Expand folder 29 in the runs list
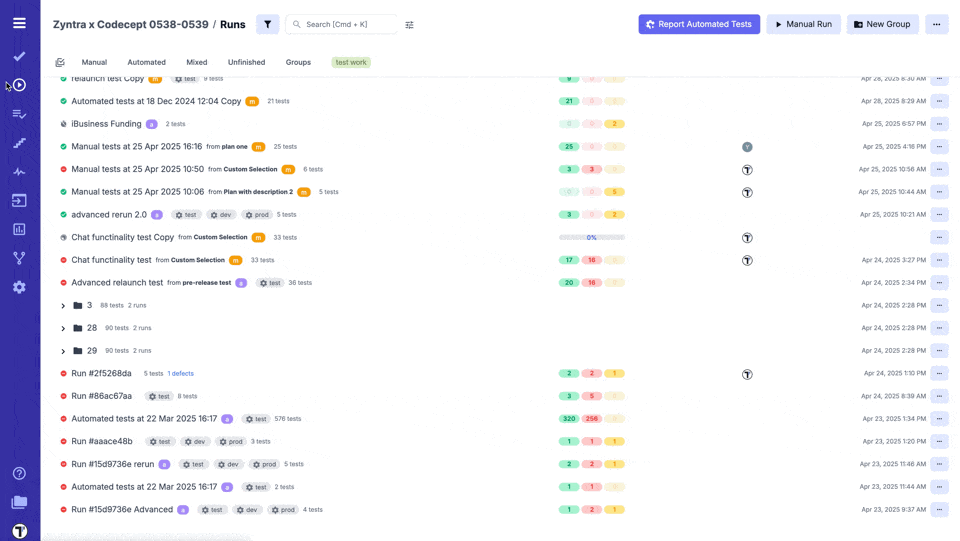Screen dimensions: 960x541 pyautogui.click(x=63, y=351)
